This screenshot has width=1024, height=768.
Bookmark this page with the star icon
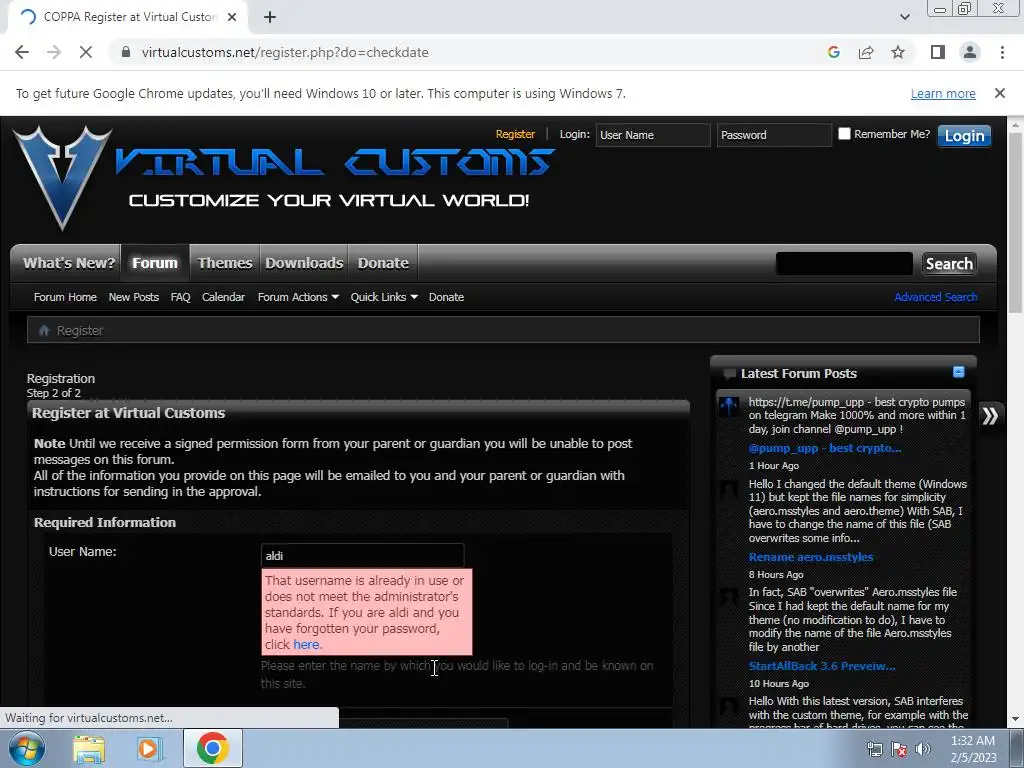898,52
